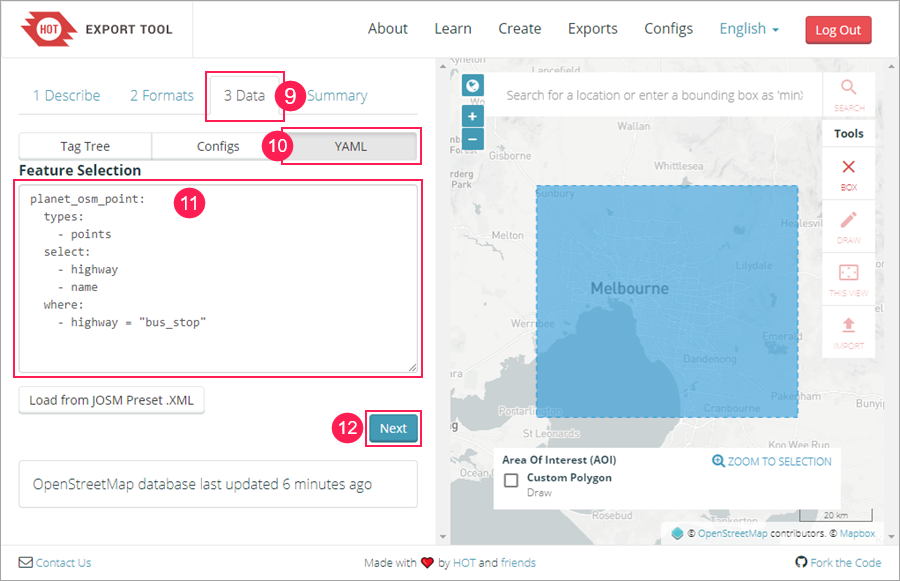Open the Create menu item
This screenshot has width=900, height=581.
point(519,29)
